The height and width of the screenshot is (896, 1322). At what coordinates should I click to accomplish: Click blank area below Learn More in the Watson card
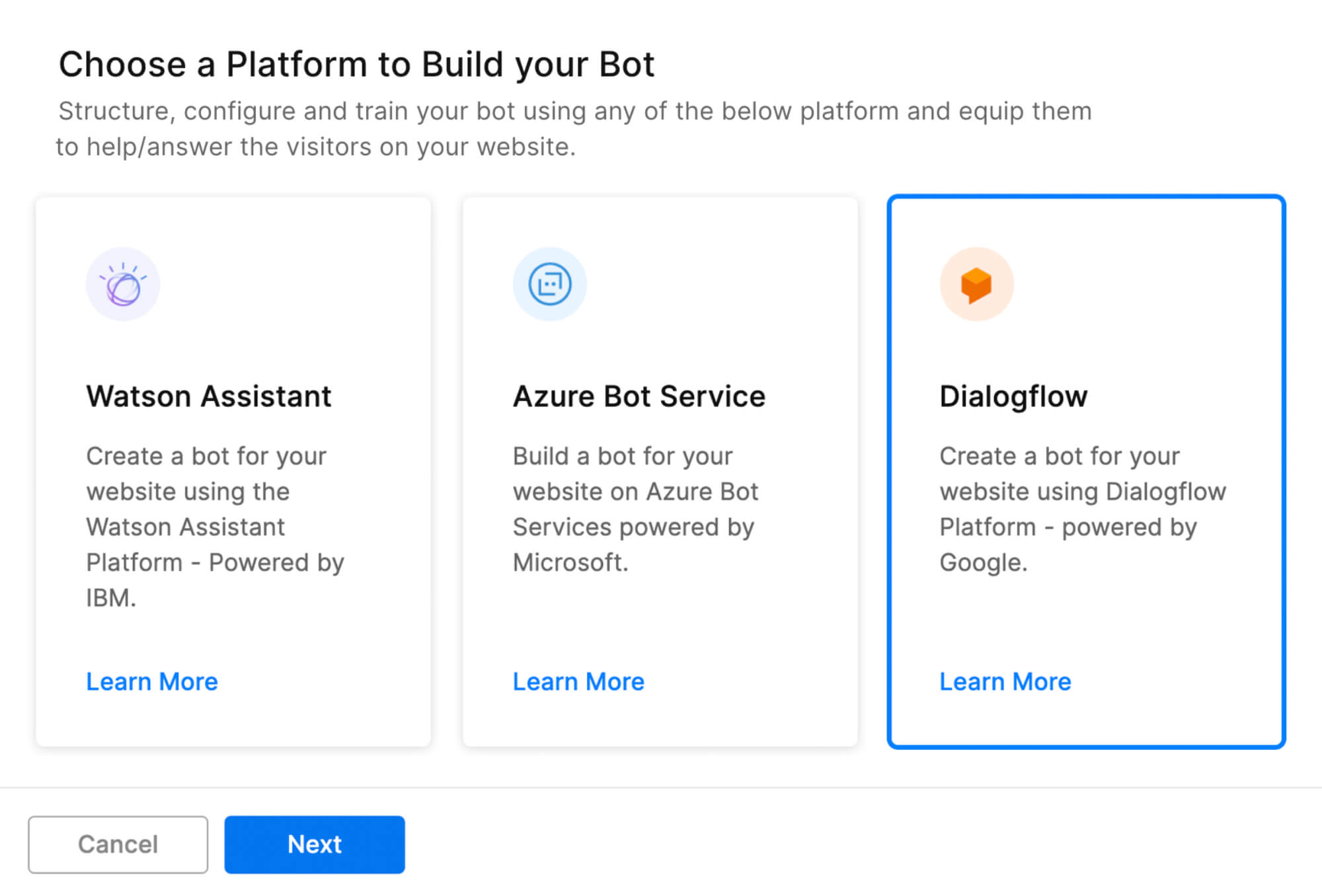coord(233,722)
